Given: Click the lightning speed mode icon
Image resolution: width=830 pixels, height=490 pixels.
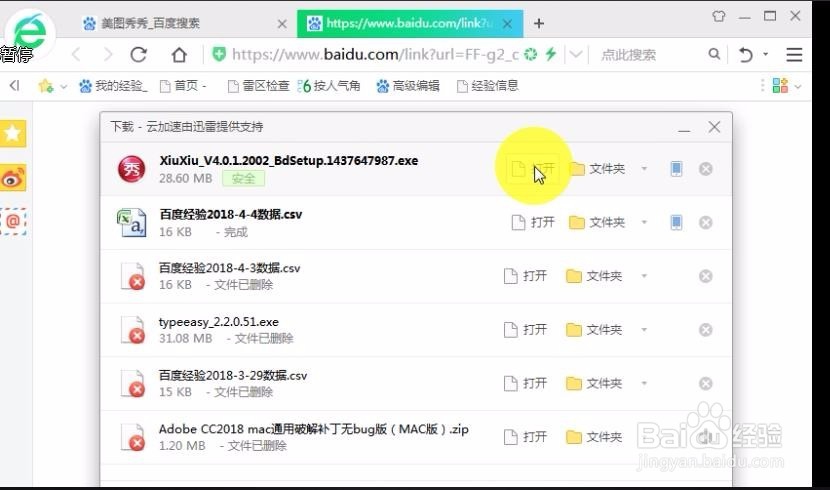Looking at the screenshot, I should 551,54.
